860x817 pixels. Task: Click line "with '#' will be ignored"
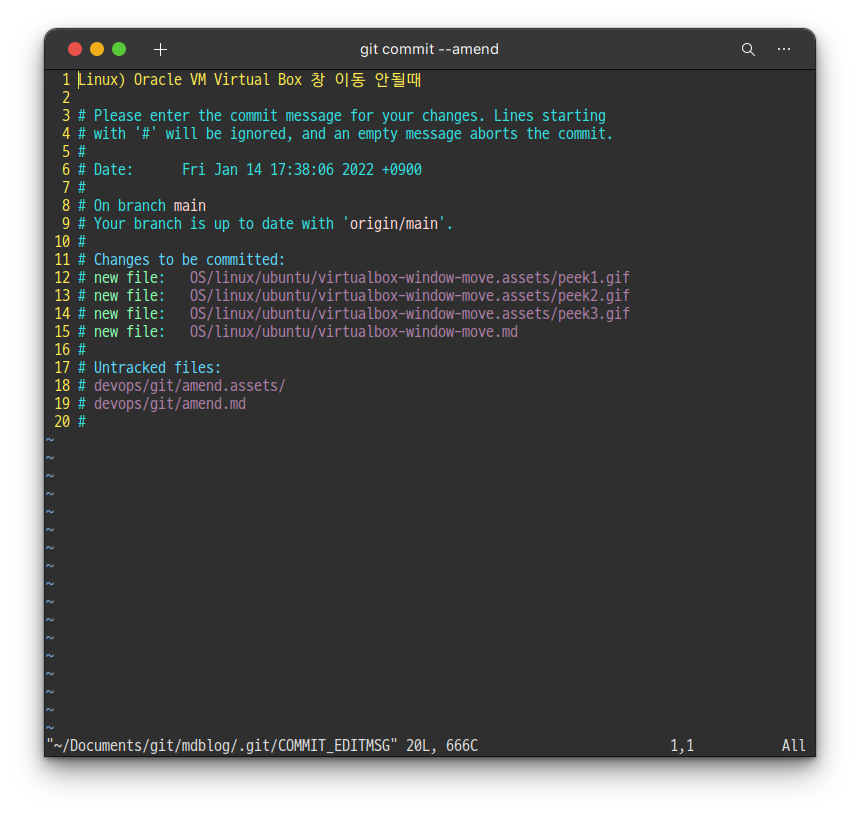[345, 134]
